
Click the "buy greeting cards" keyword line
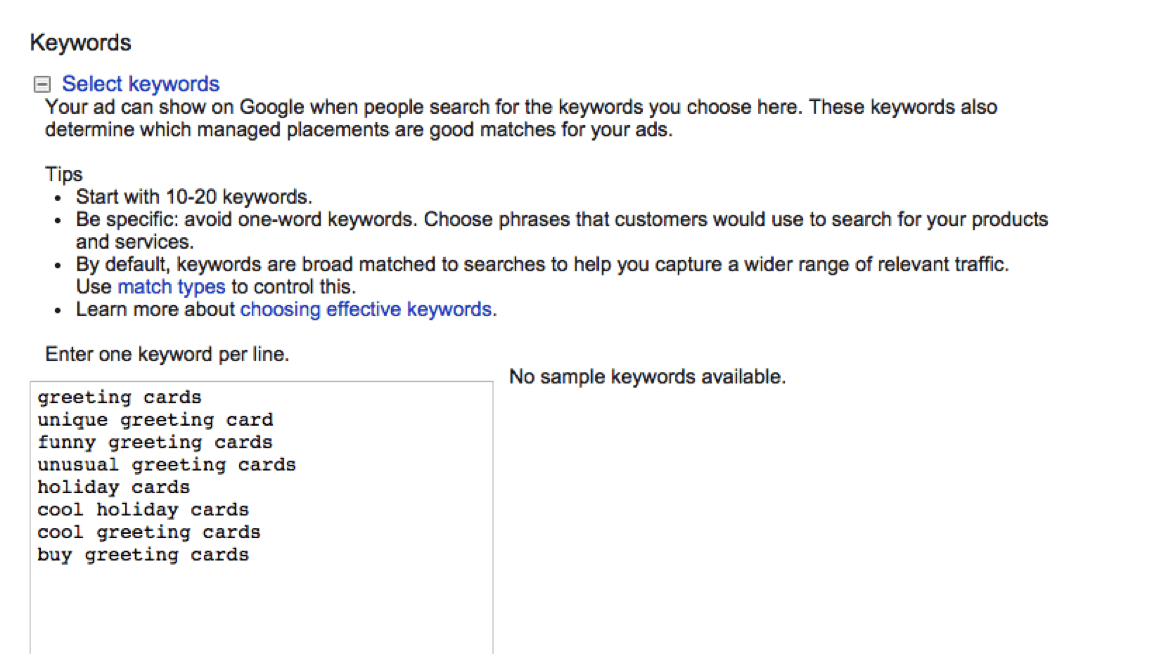pyautogui.click(x=143, y=555)
